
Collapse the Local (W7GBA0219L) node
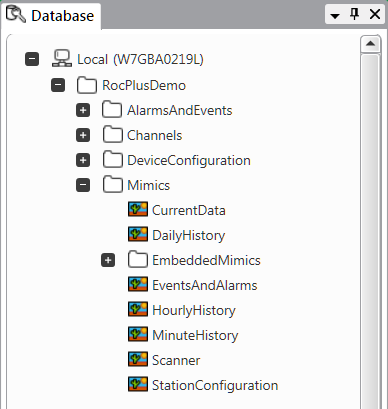[32, 59]
